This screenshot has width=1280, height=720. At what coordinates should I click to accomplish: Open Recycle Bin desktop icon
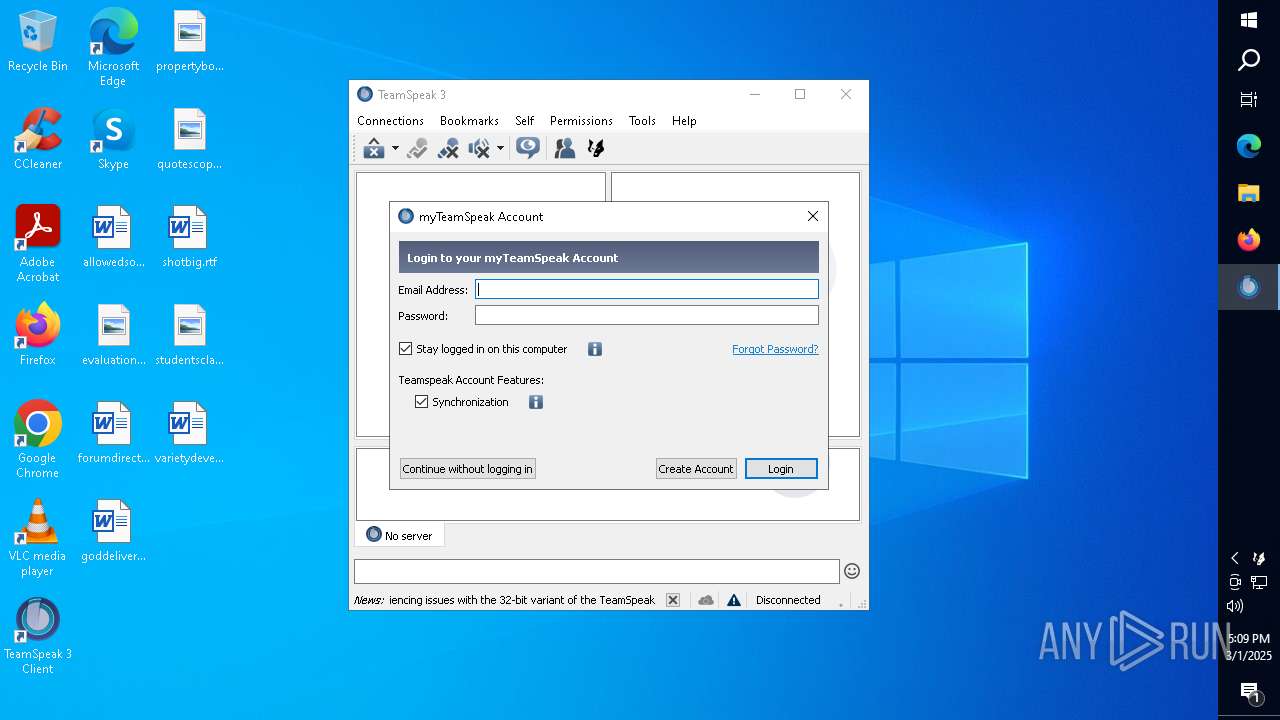coord(38,42)
